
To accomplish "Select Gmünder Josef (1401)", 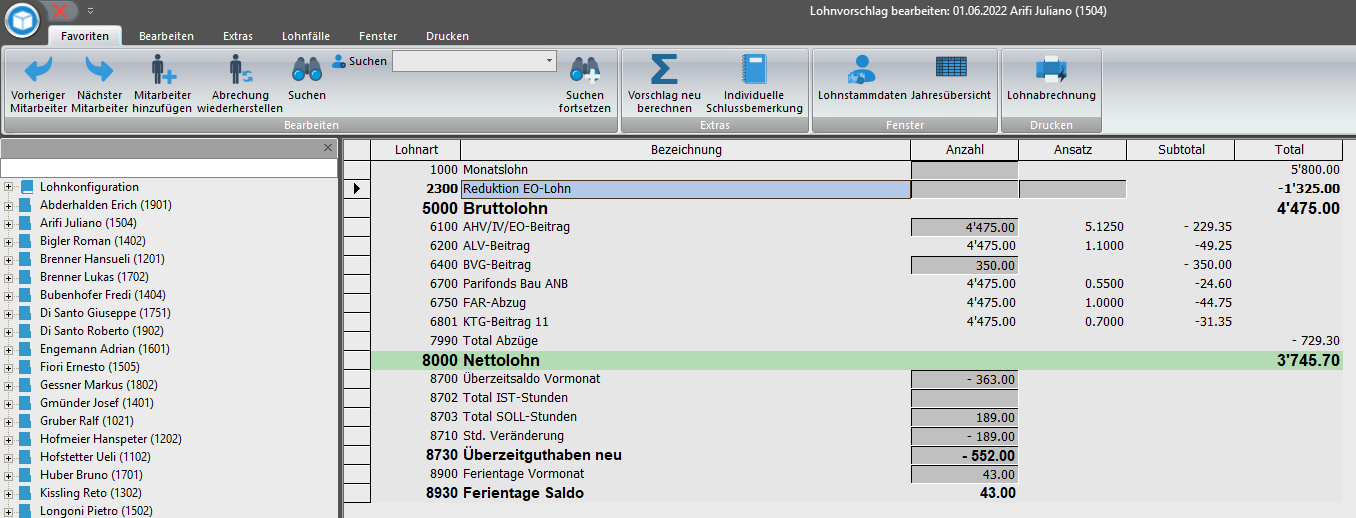I will coord(97,403).
